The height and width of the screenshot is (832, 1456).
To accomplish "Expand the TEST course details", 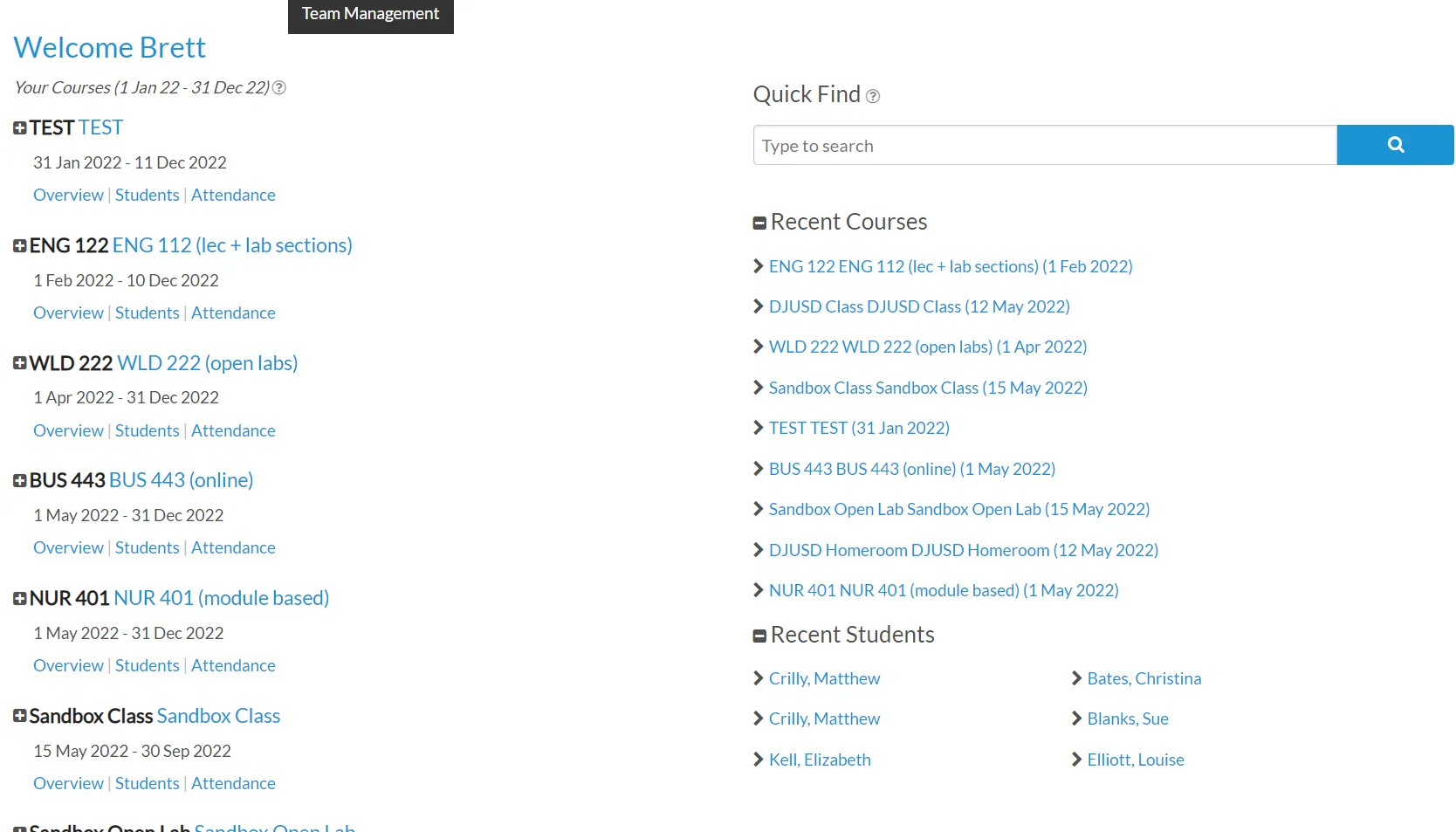I will 20,128.
